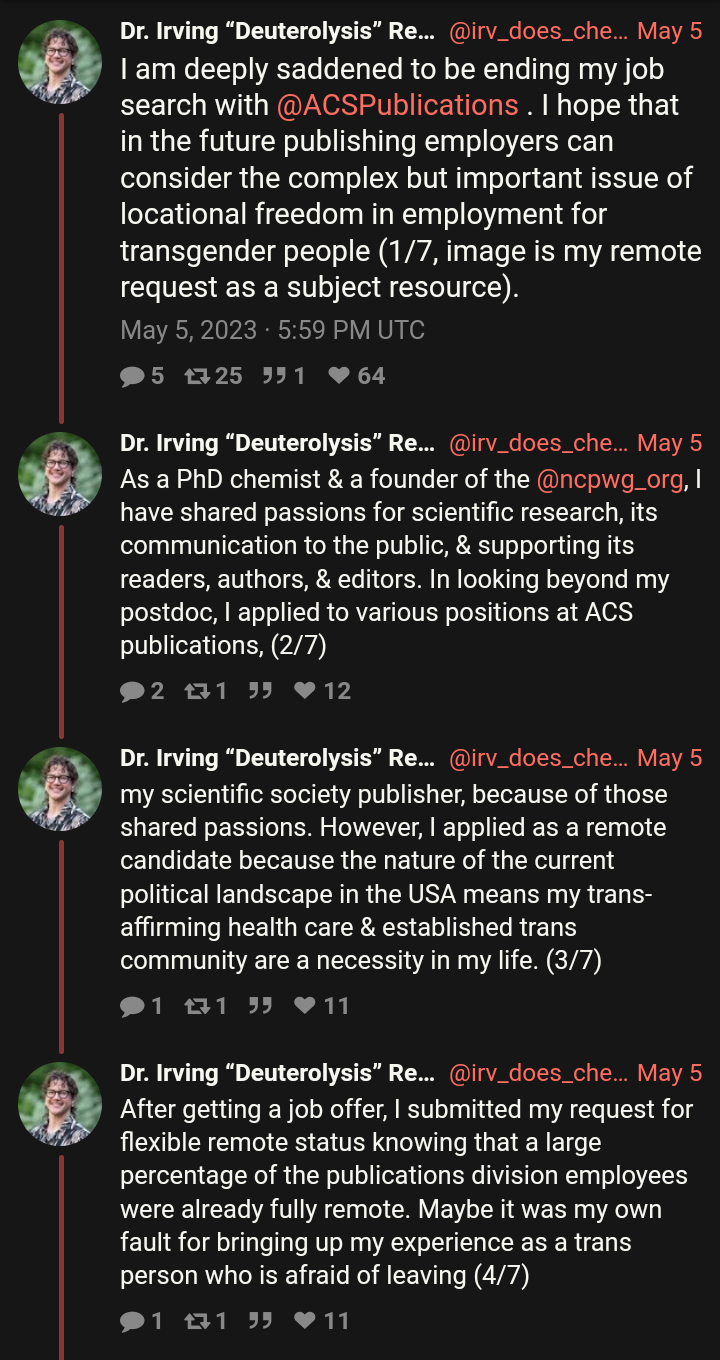Viewport: 720px width, 1360px height.
Task: Like the (3/7) tweet with 11 likes
Action: click(305, 1006)
